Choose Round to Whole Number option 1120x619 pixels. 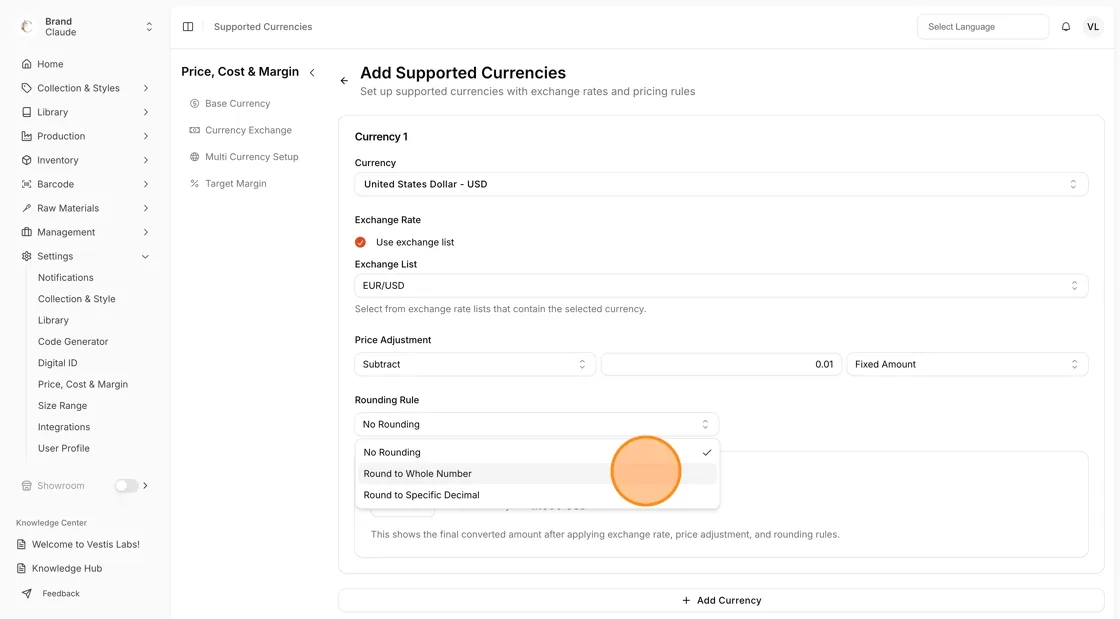point(537,474)
